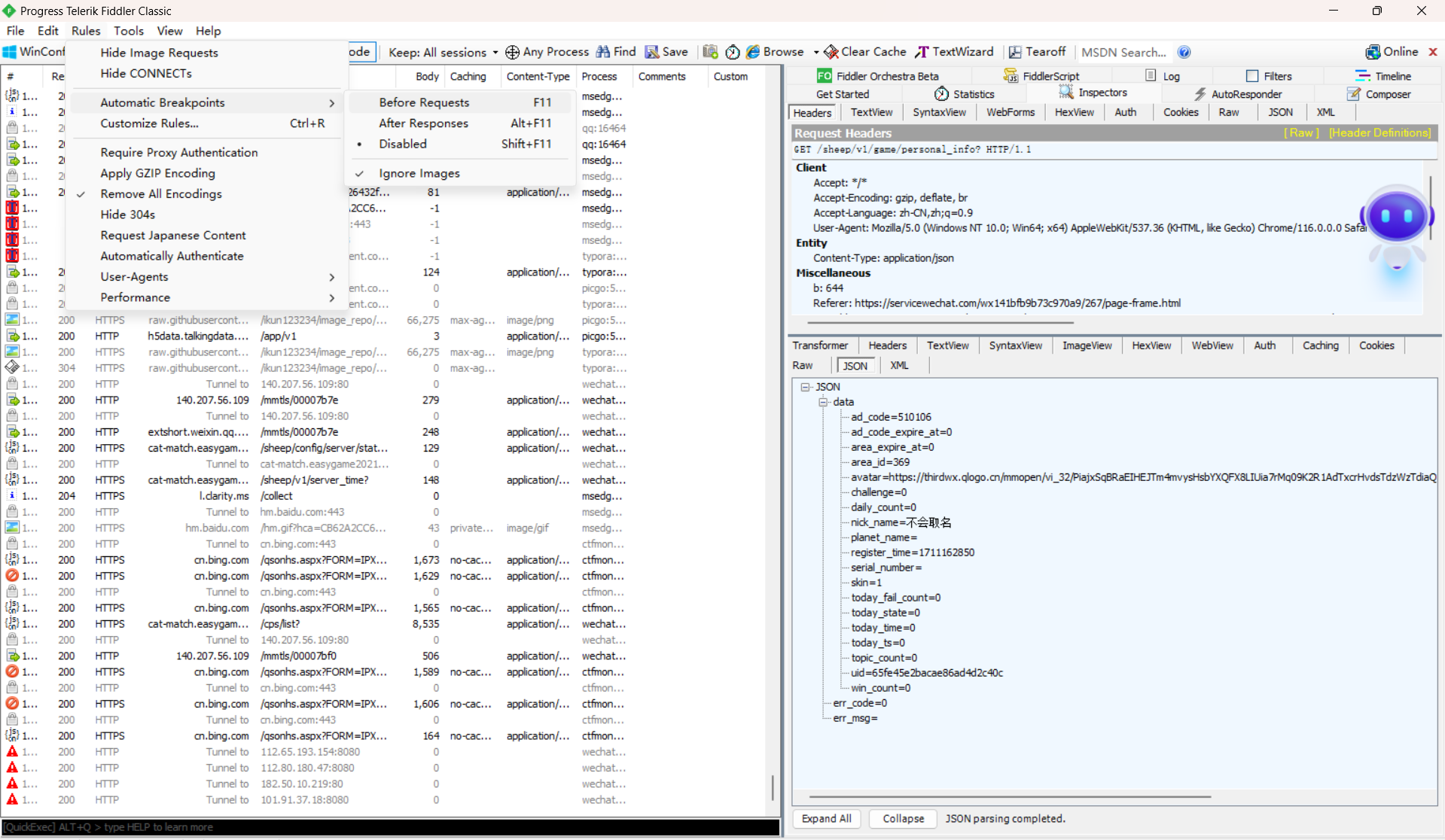Click the Expand All button

click(826, 819)
